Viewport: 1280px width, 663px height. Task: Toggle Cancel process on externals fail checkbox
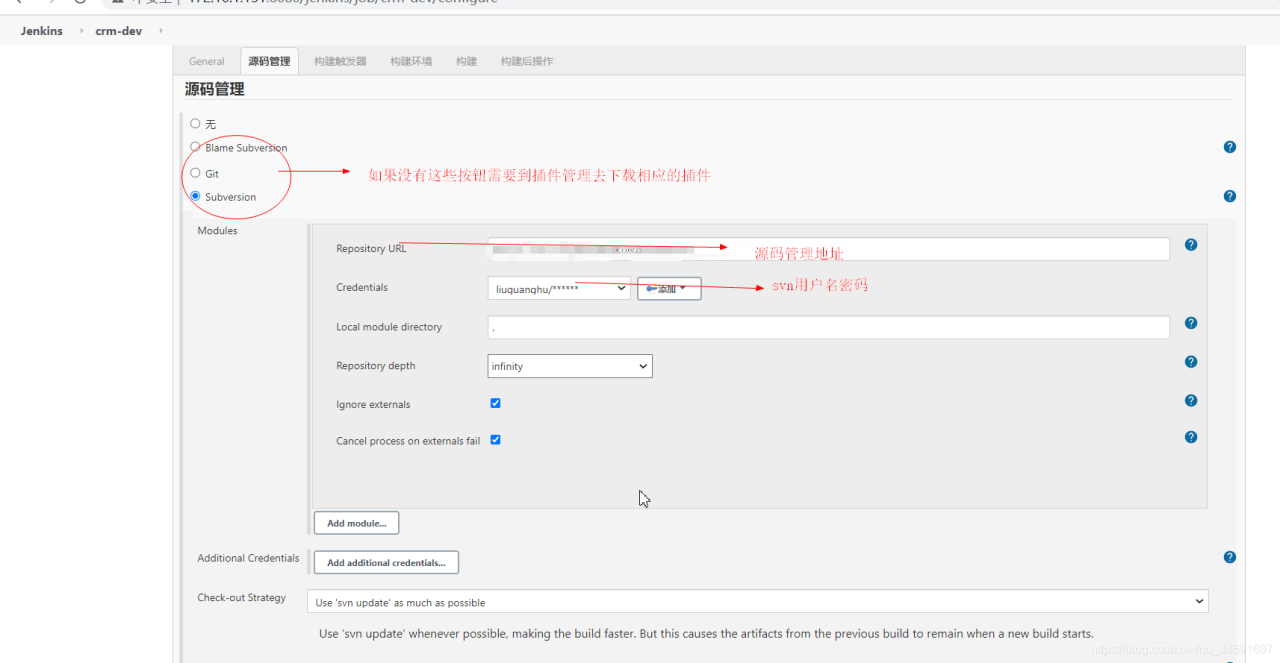pyautogui.click(x=495, y=440)
